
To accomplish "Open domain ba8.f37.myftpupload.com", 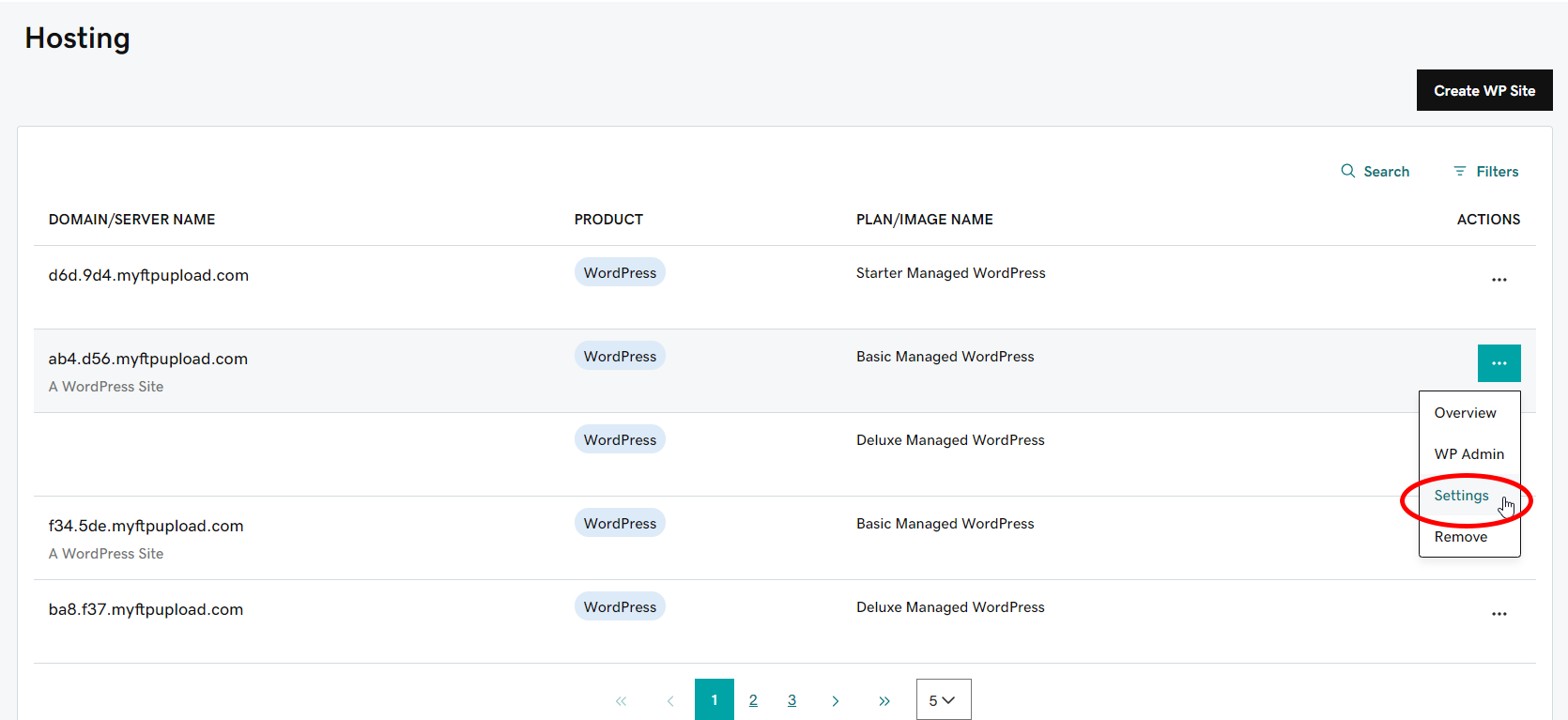I will click(x=146, y=609).
